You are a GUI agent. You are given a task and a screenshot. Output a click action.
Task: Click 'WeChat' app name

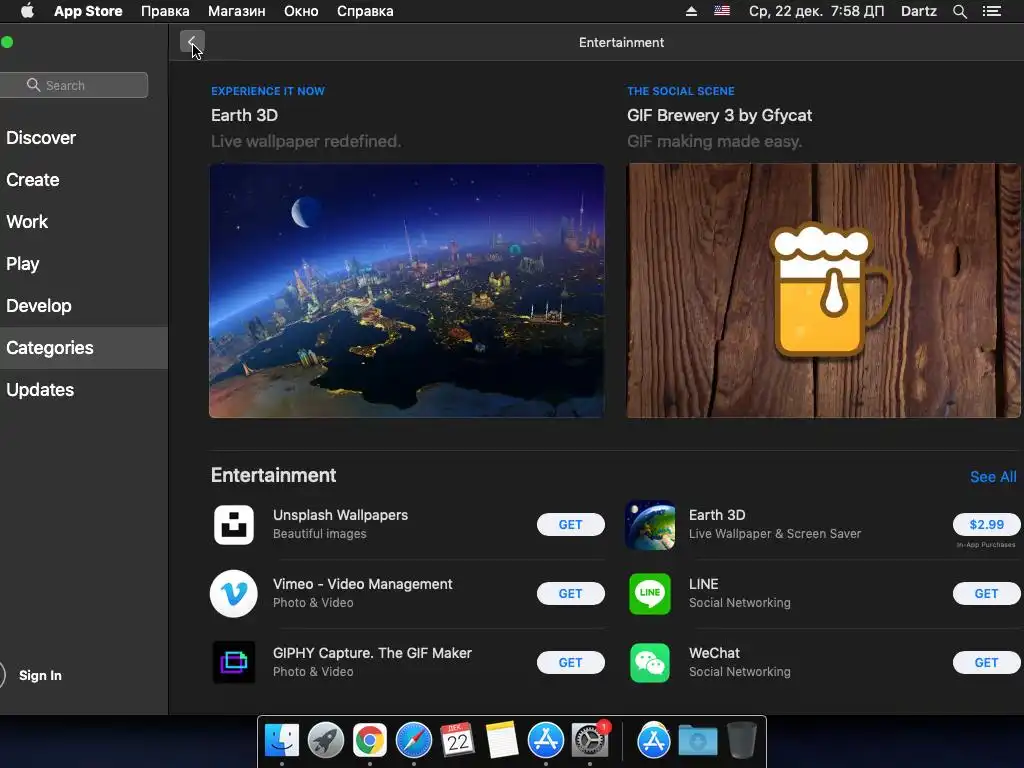coord(714,653)
